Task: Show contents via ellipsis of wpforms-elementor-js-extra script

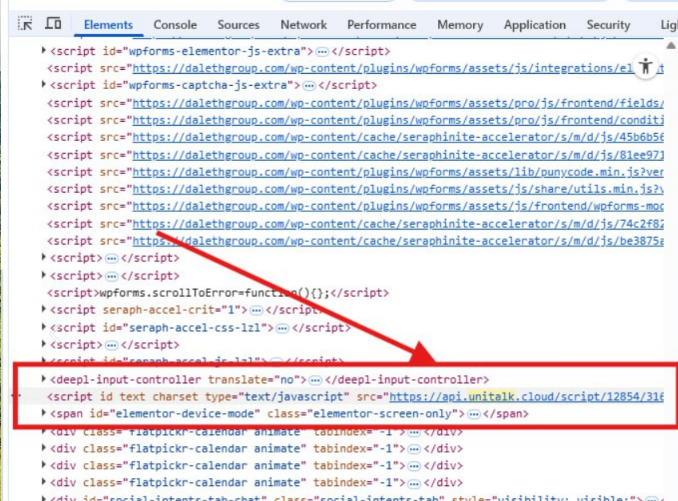Action: click(322, 52)
